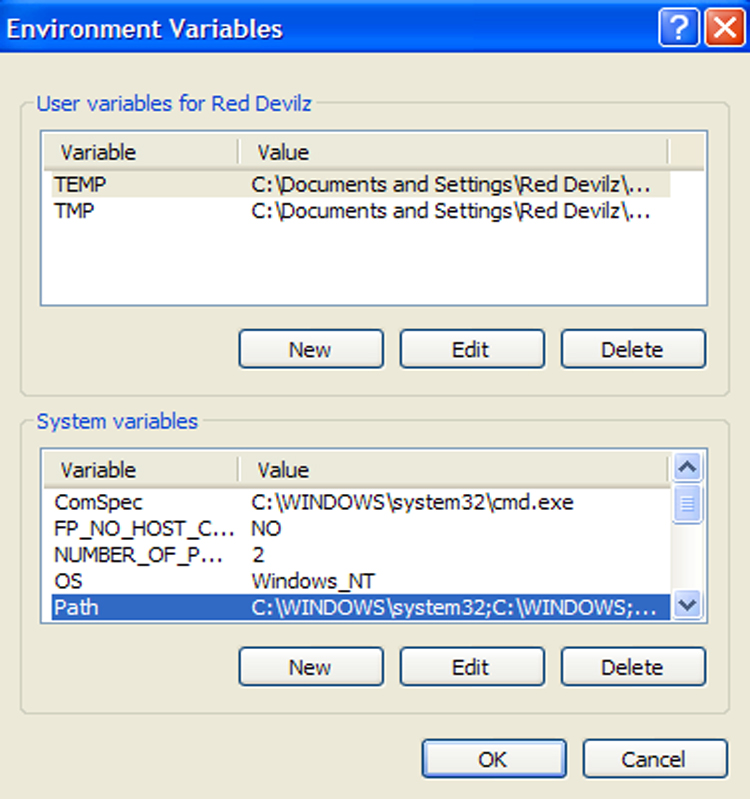The height and width of the screenshot is (800, 750).
Task: Click the C:\WINDOWS\system32\cmd.exe value
Action: click(x=412, y=503)
